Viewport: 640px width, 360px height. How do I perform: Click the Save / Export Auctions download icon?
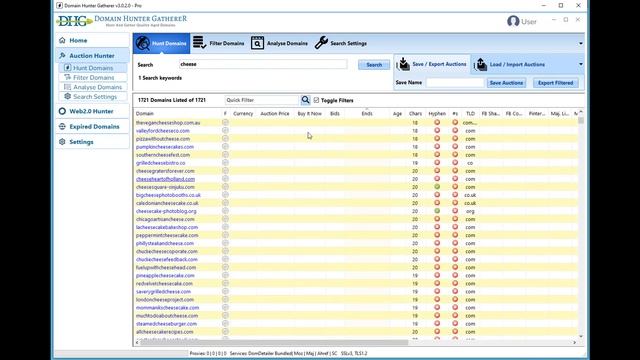click(x=403, y=64)
